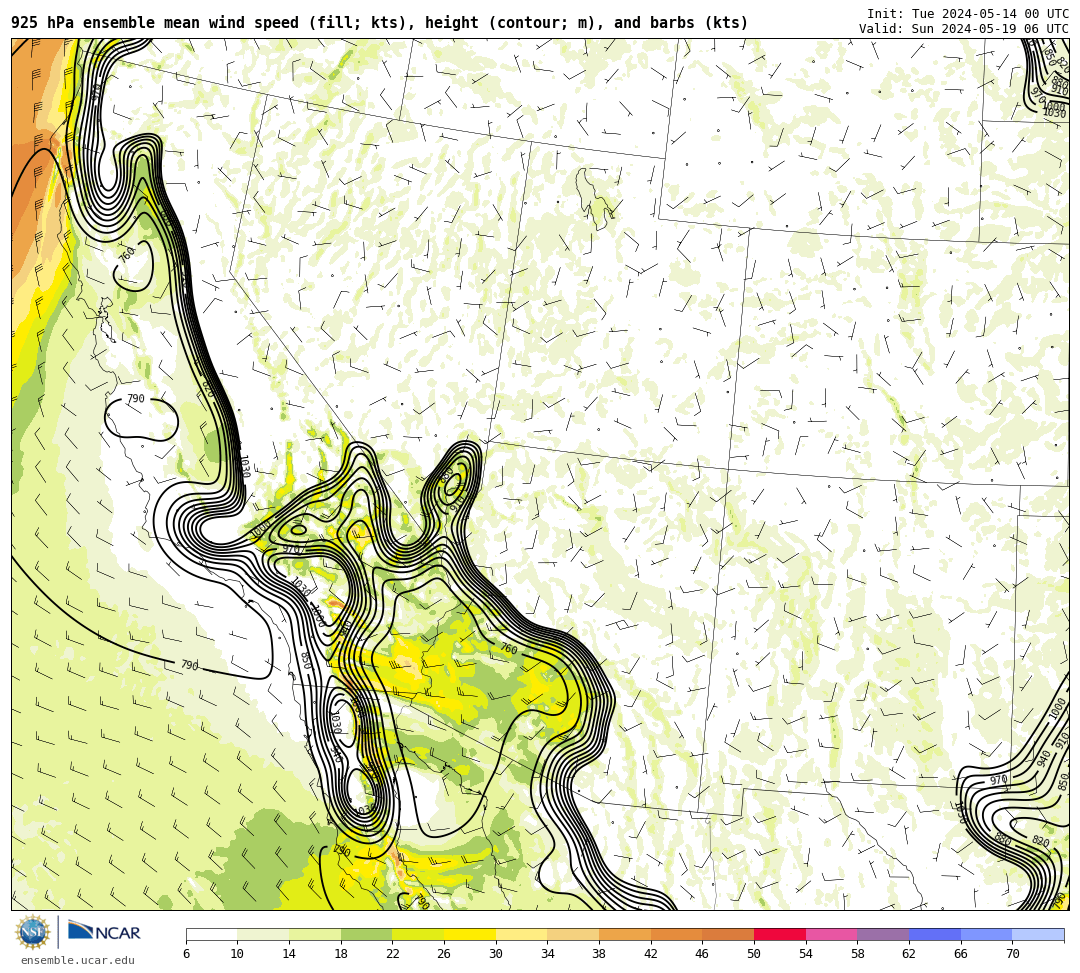Click the pale 10-14 kts legend swatch

(x=263, y=934)
